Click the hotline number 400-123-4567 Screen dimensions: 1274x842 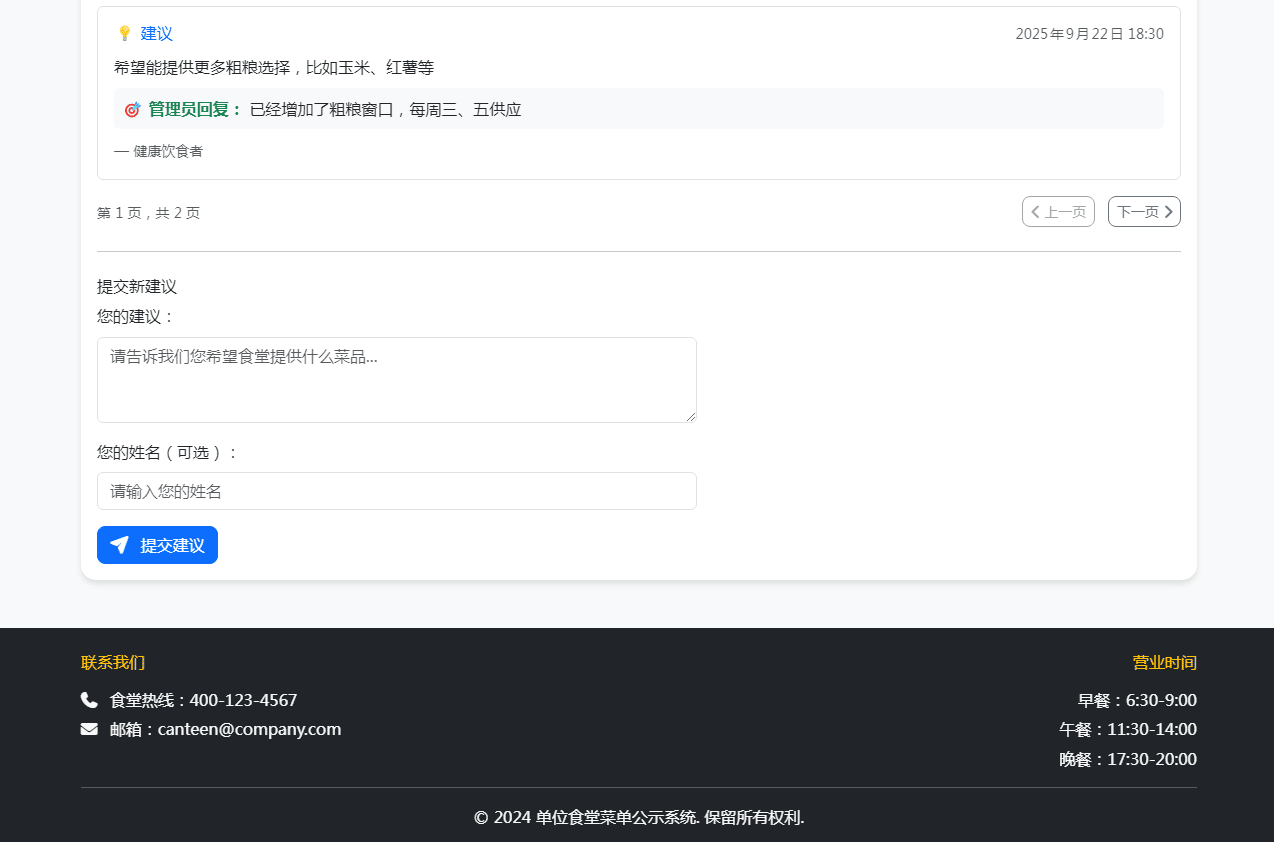click(243, 700)
